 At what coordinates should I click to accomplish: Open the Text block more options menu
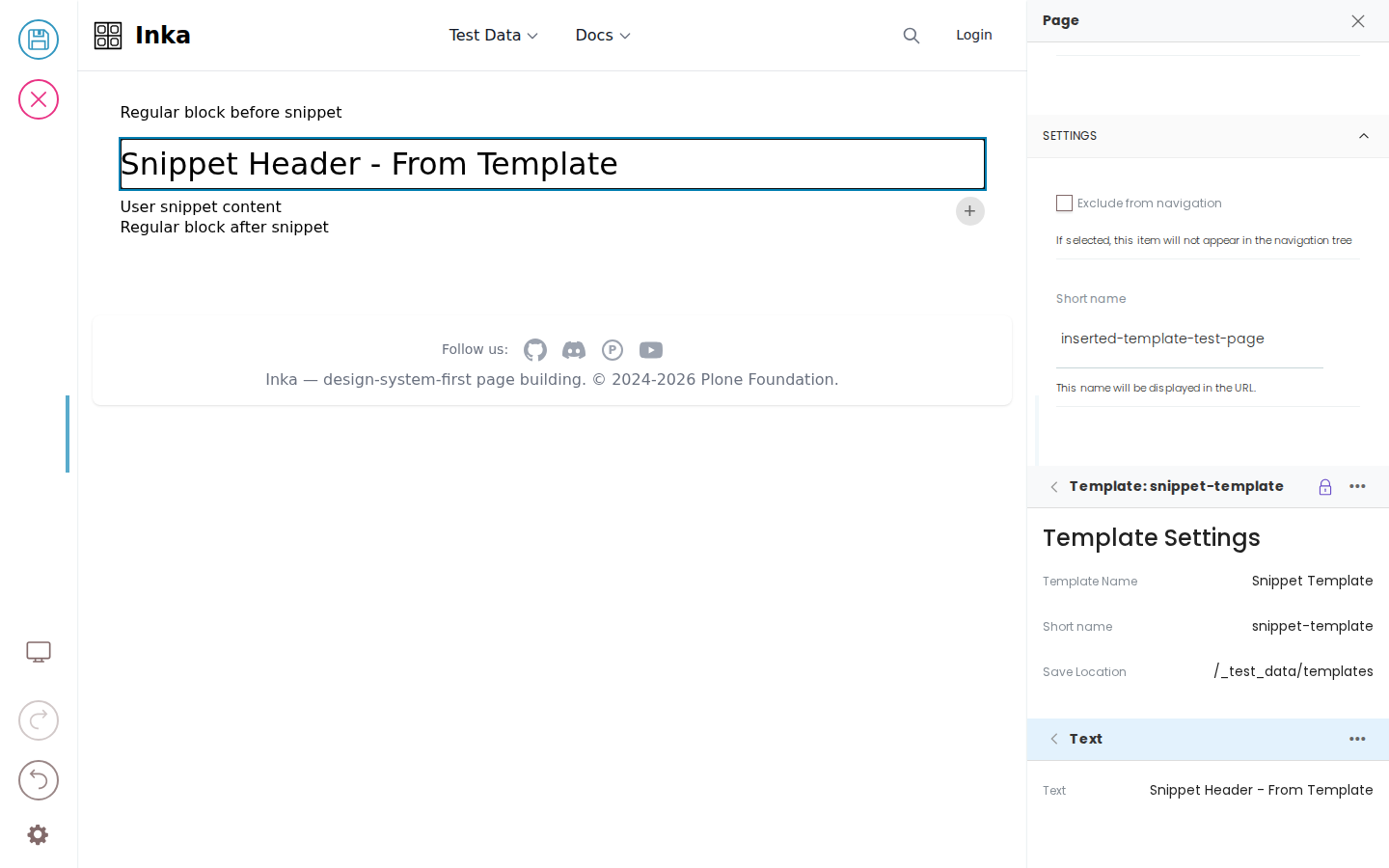(x=1357, y=739)
